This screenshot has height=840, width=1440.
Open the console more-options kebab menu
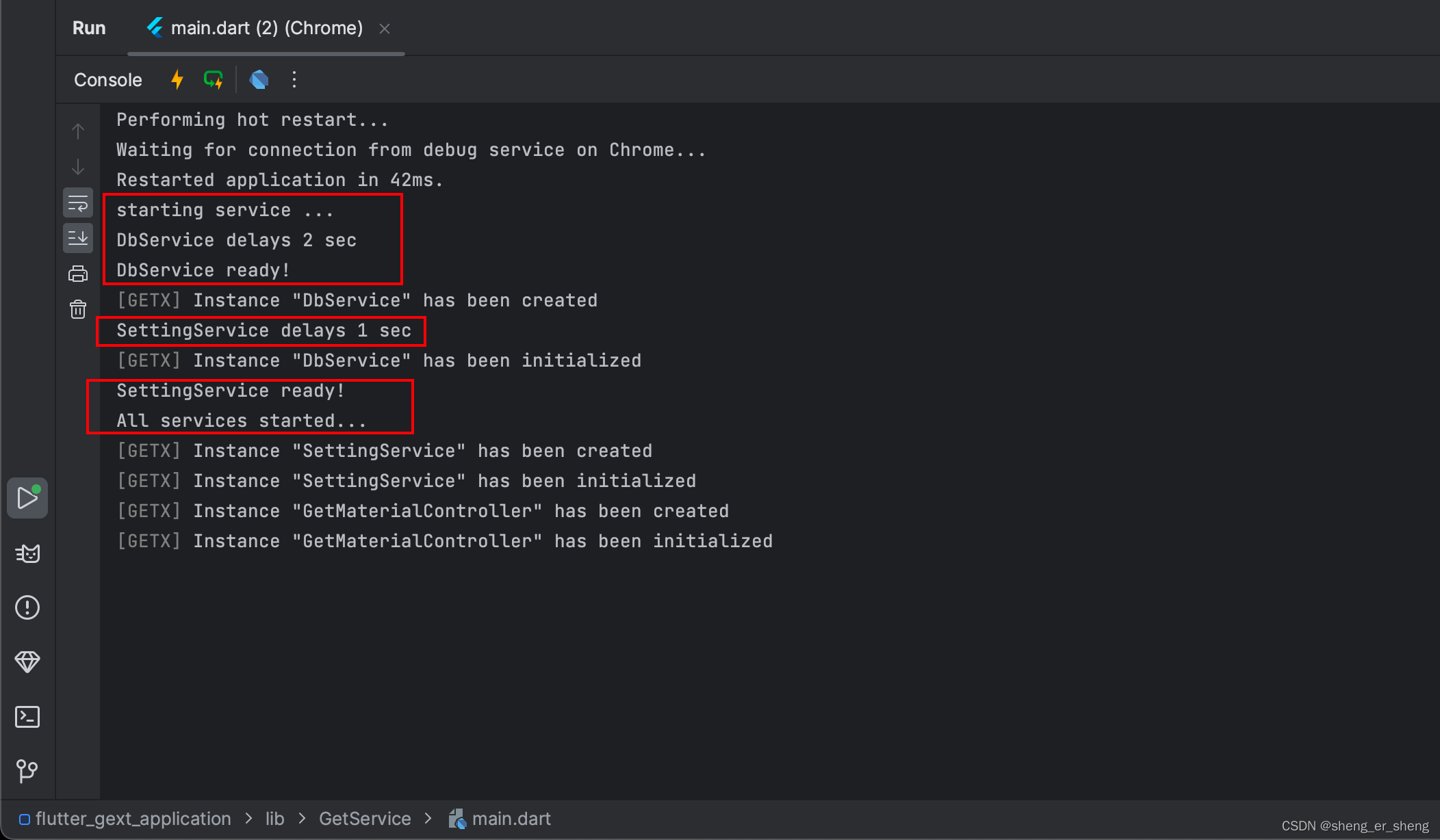[x=294, y=79]
